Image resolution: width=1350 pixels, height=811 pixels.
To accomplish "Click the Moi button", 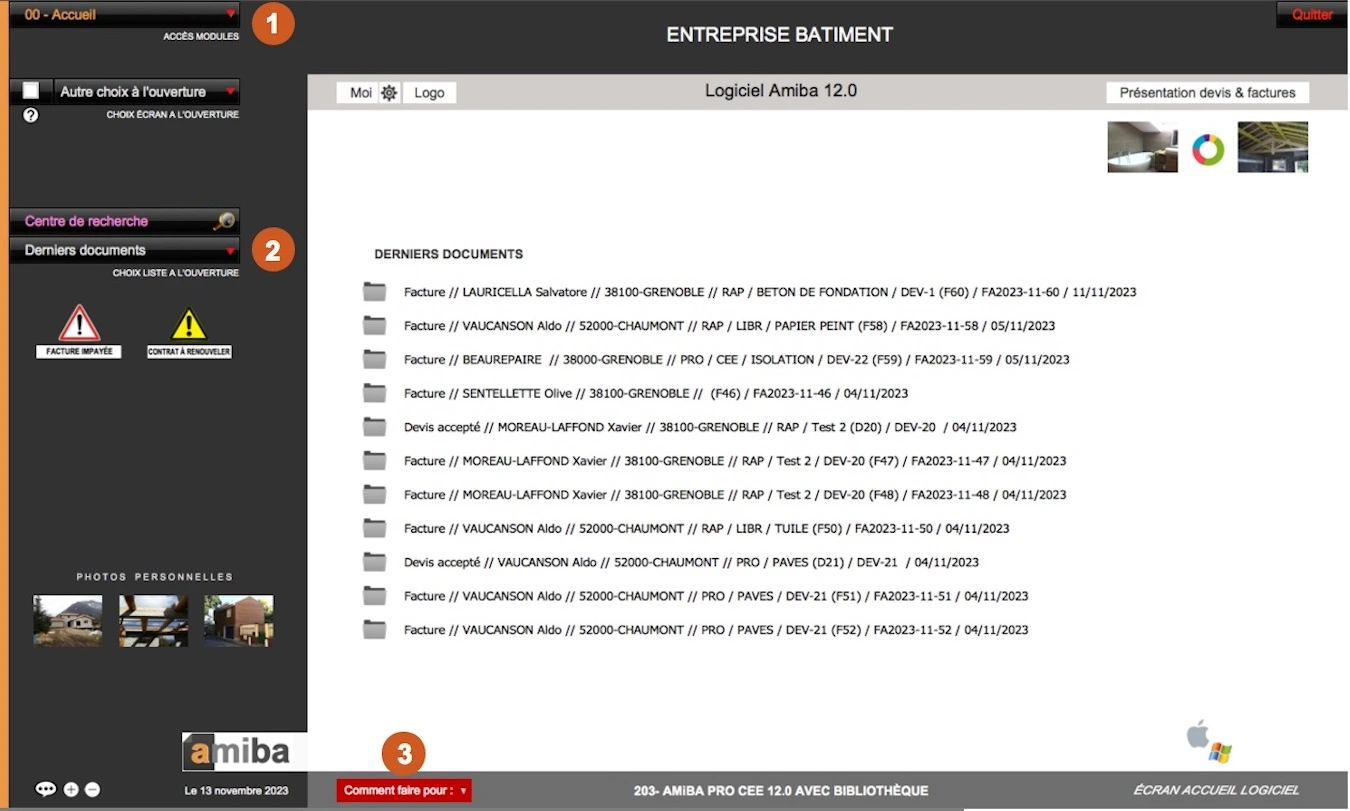I will coord(360,93).
